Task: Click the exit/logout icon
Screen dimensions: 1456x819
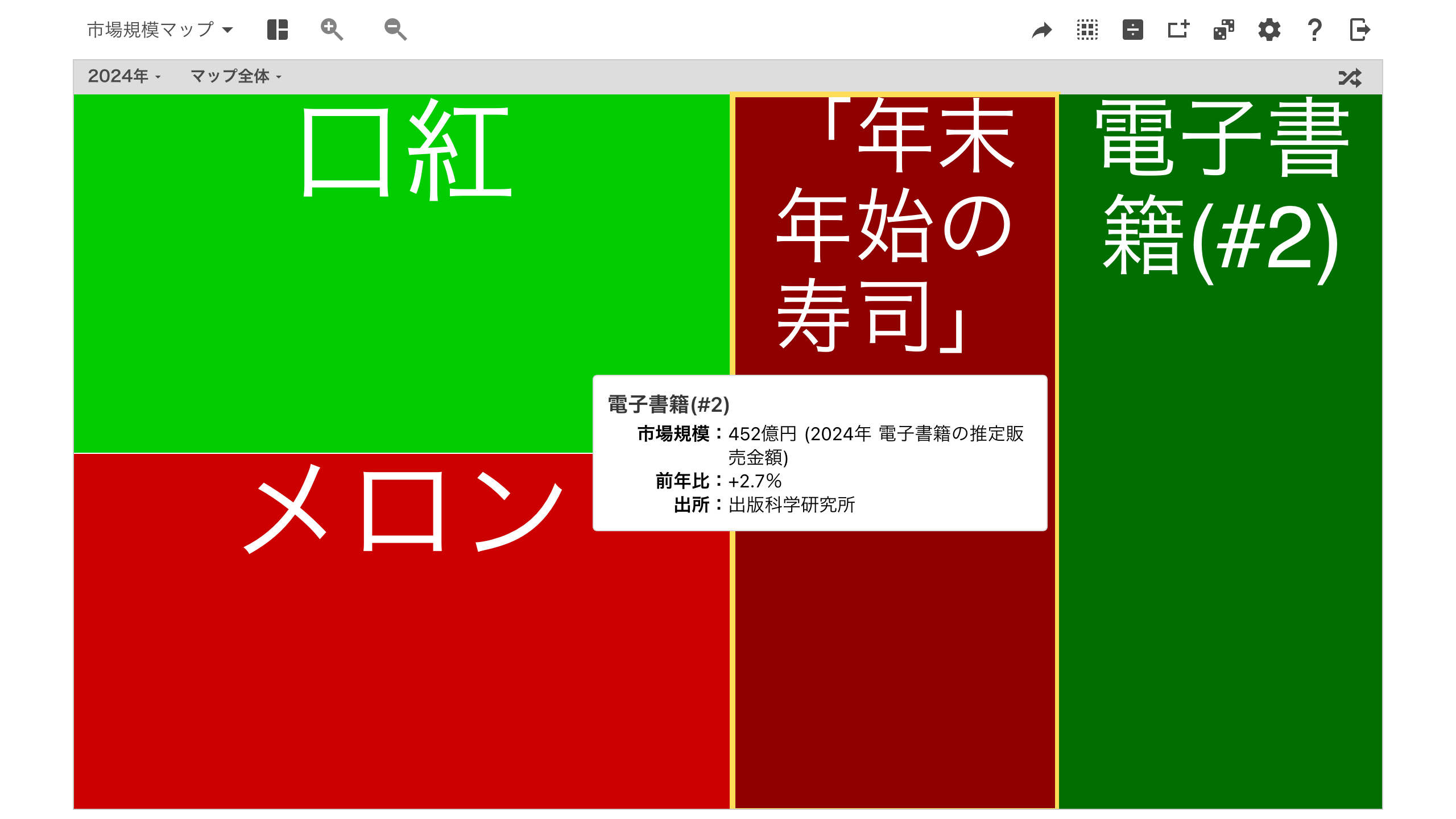Action: click(1360, 30)
